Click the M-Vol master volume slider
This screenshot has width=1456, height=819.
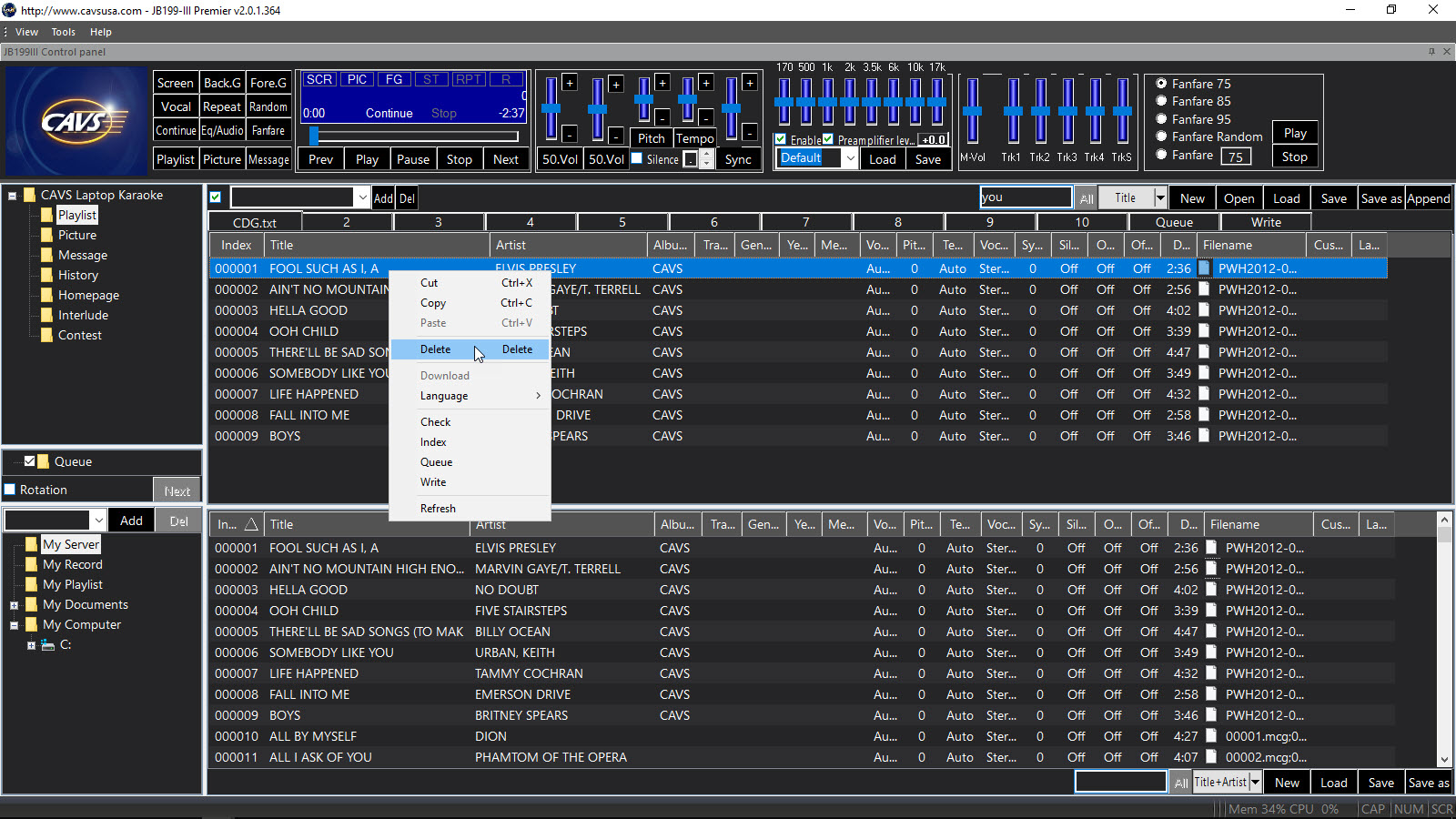tap(972, 111)
